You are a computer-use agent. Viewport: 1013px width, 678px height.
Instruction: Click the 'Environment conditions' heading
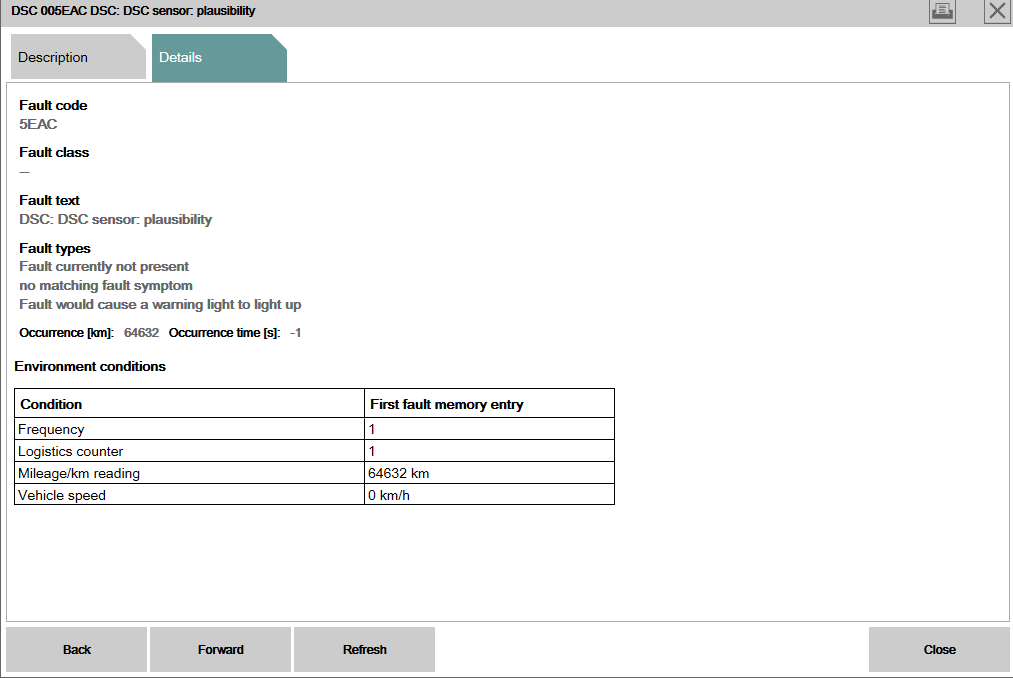[x=90, y=366]
